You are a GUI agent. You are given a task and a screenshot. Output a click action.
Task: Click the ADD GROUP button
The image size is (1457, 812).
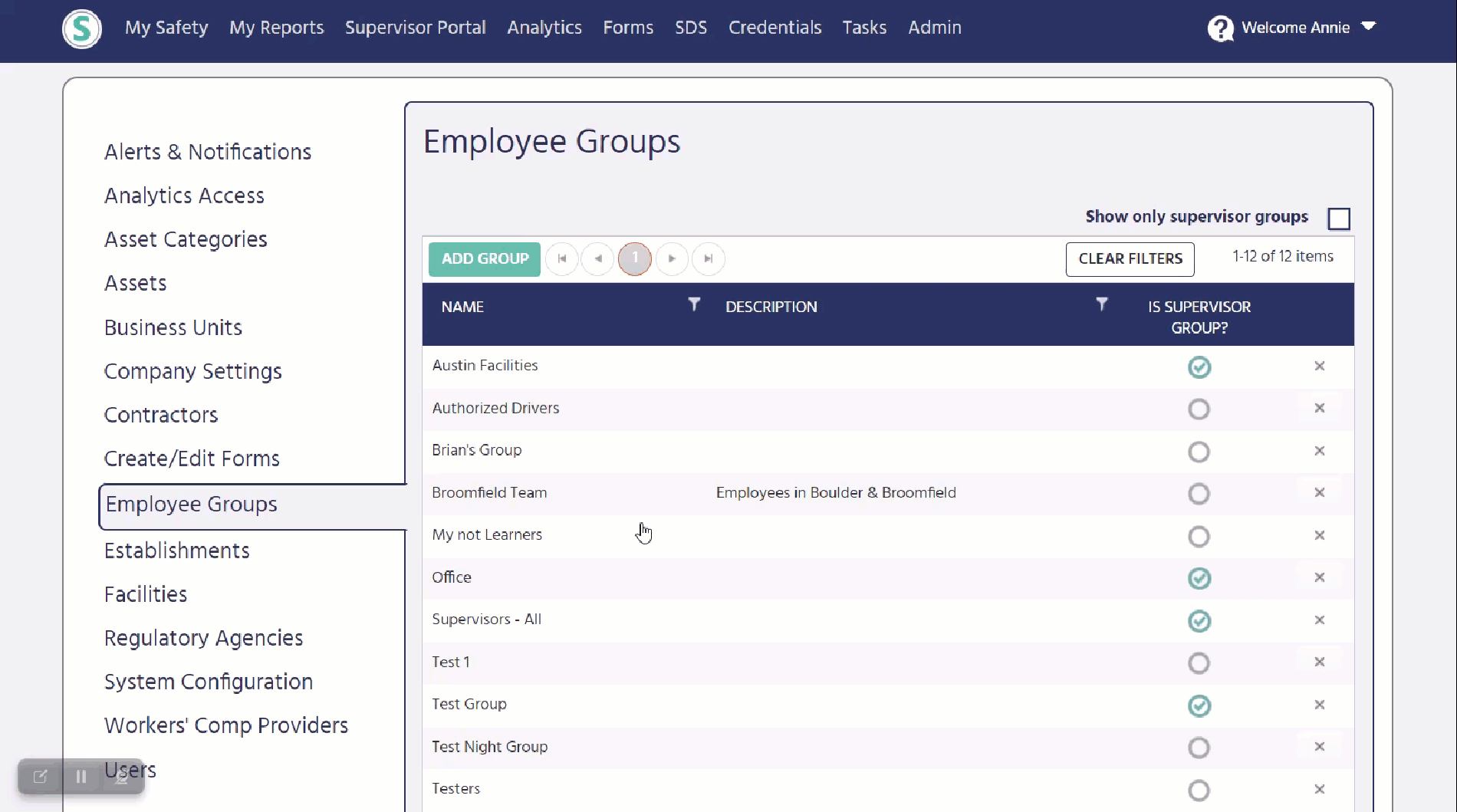click(484, 259)
